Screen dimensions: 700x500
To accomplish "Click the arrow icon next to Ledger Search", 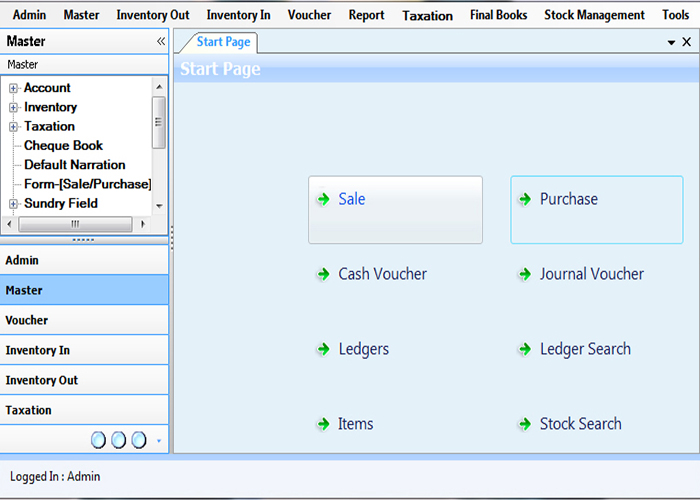I will coord(525,349).
